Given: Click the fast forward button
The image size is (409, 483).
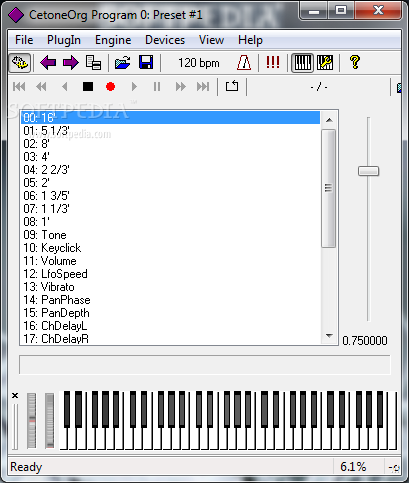Looking at the screenshot, I should pos(180,87).
